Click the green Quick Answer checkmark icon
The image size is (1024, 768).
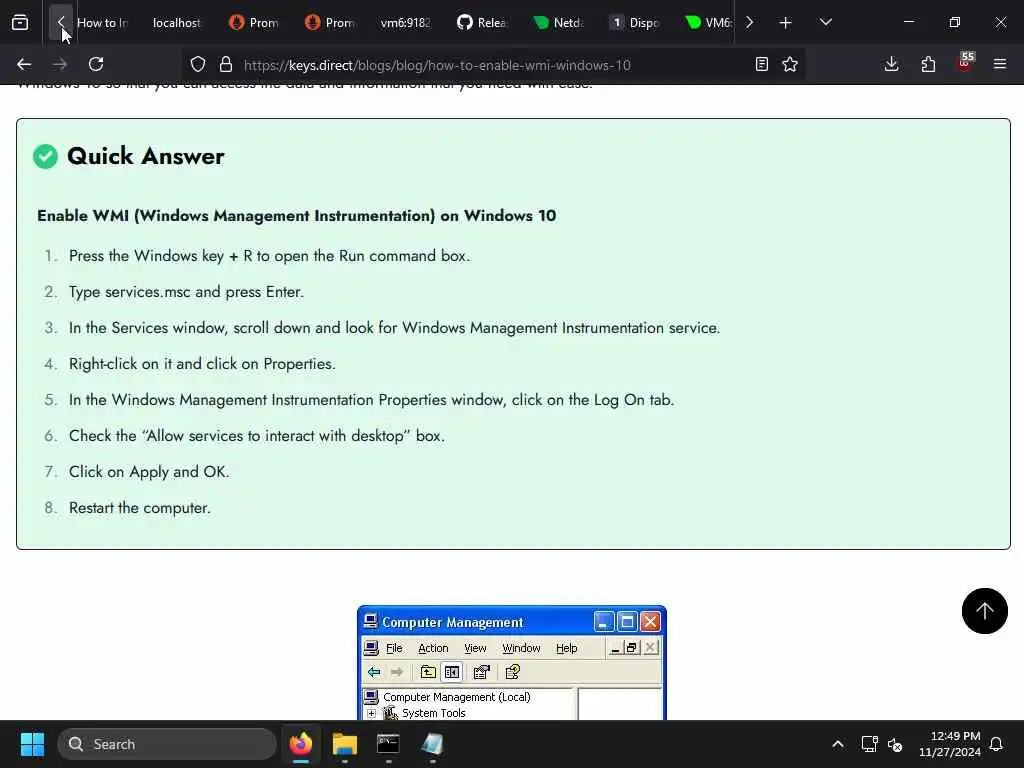45,156
